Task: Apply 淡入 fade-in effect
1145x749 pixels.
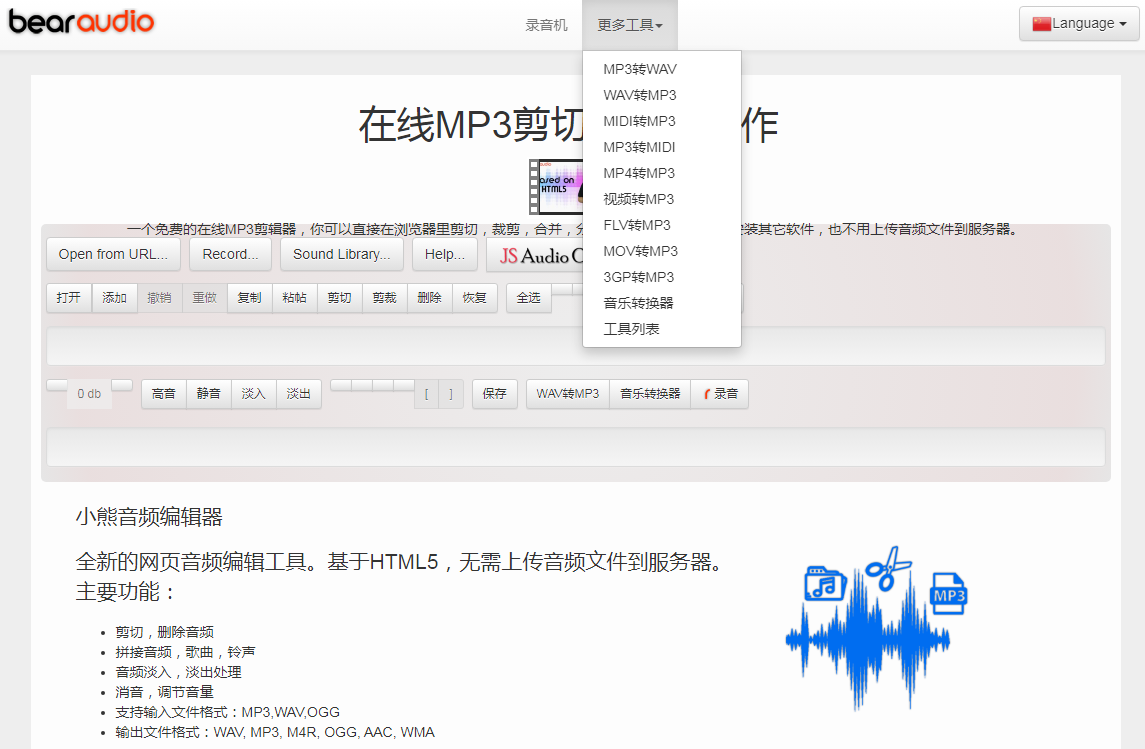Action: (x=253, y=393)
